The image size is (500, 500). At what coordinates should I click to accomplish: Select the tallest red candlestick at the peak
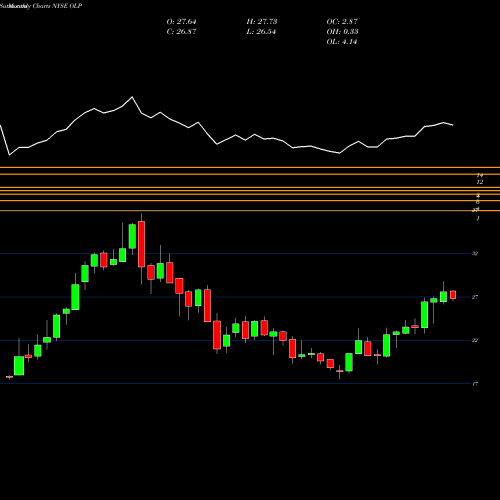coord(142,244)
